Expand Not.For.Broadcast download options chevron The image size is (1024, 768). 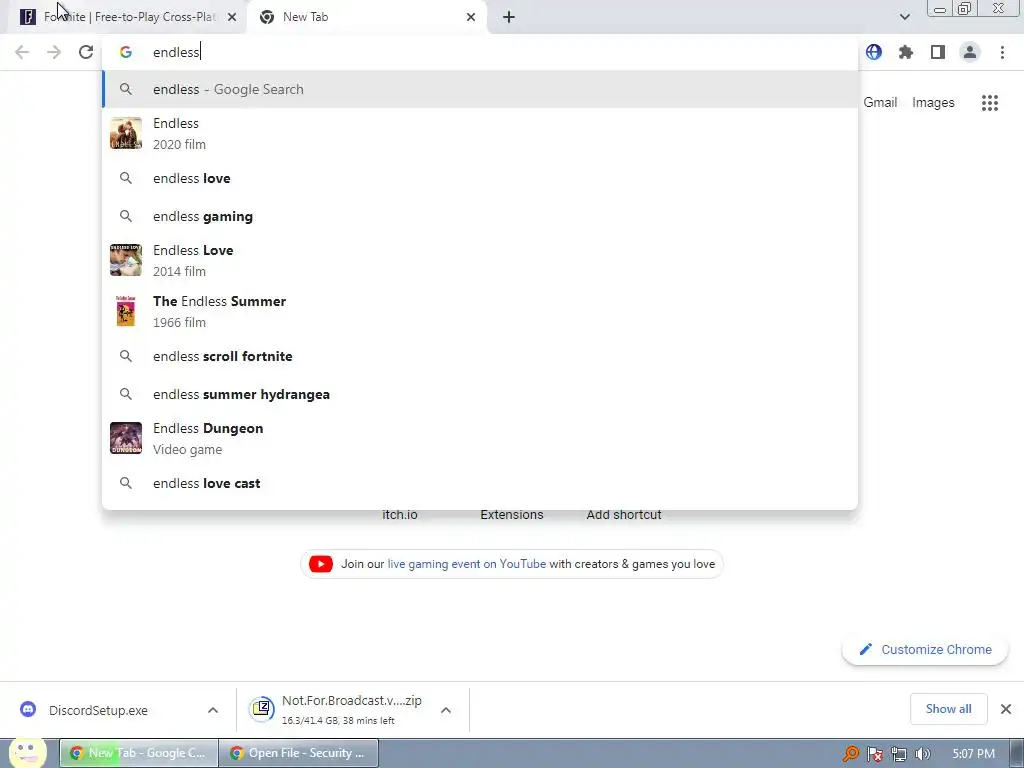pos(445,710)
